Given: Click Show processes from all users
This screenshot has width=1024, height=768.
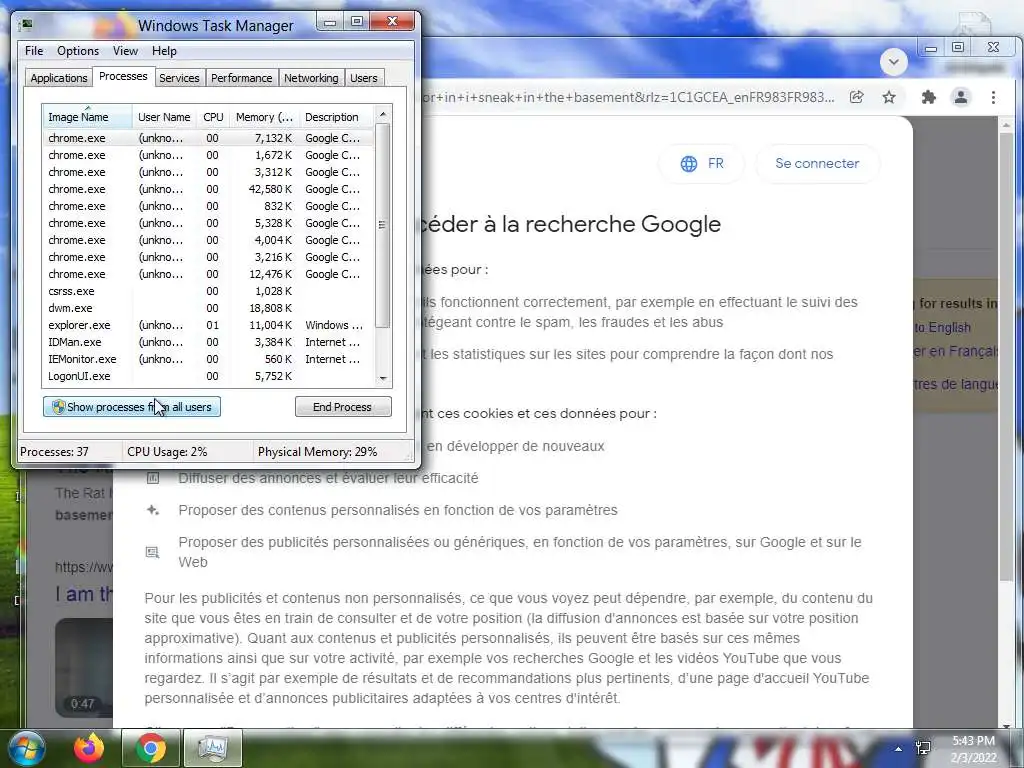Looking at the screenshot, I should [x=132, y=407].
